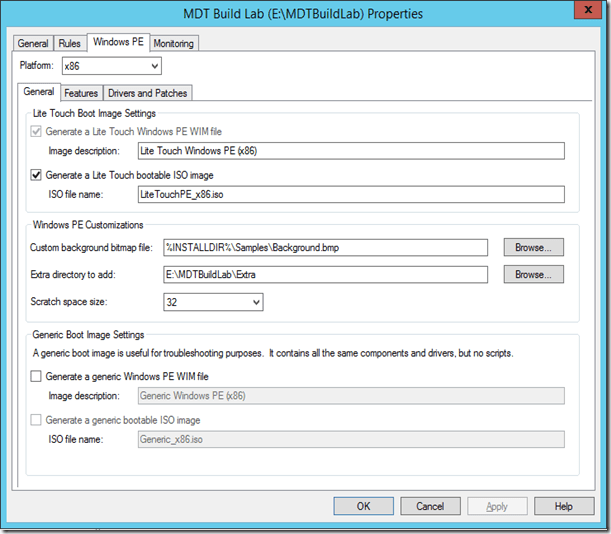Open the Features sub-tab

point(81,93)
